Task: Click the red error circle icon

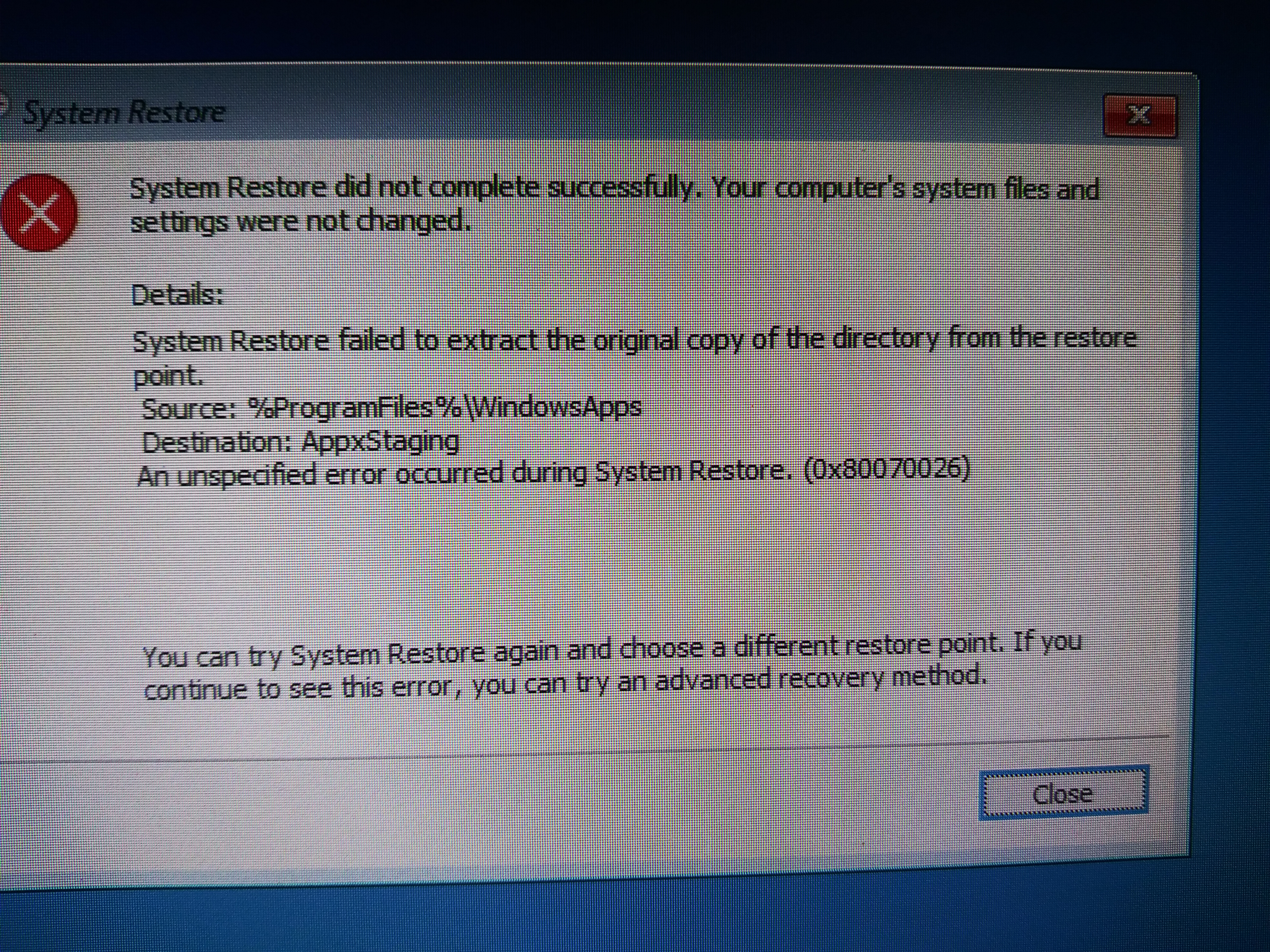Action: point(38,213)
